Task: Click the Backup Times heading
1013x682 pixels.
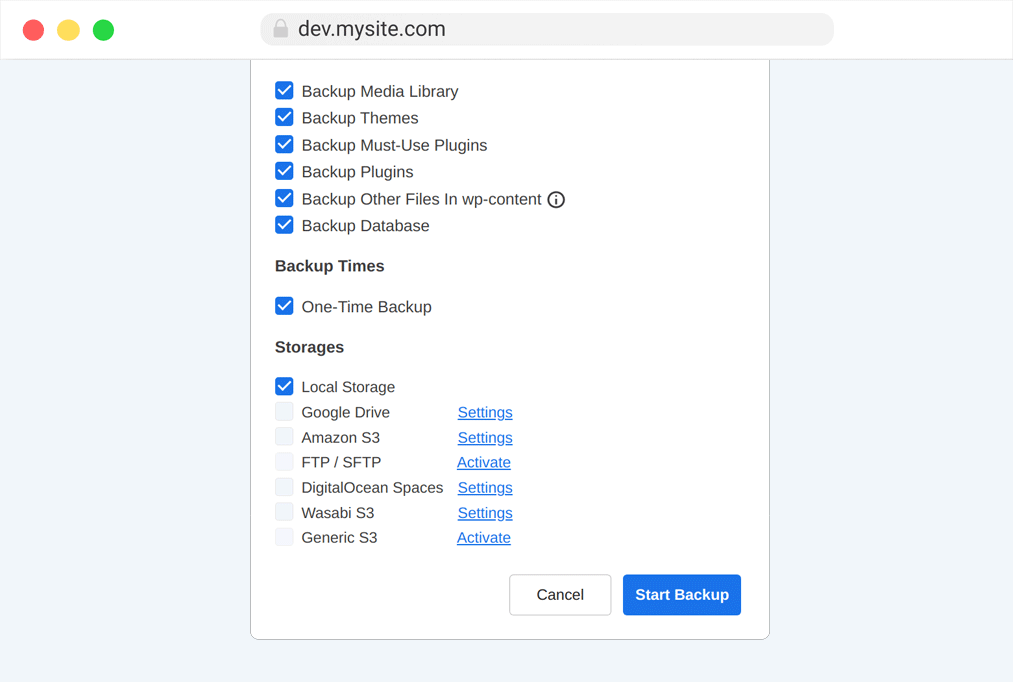Action: [329, 266]
